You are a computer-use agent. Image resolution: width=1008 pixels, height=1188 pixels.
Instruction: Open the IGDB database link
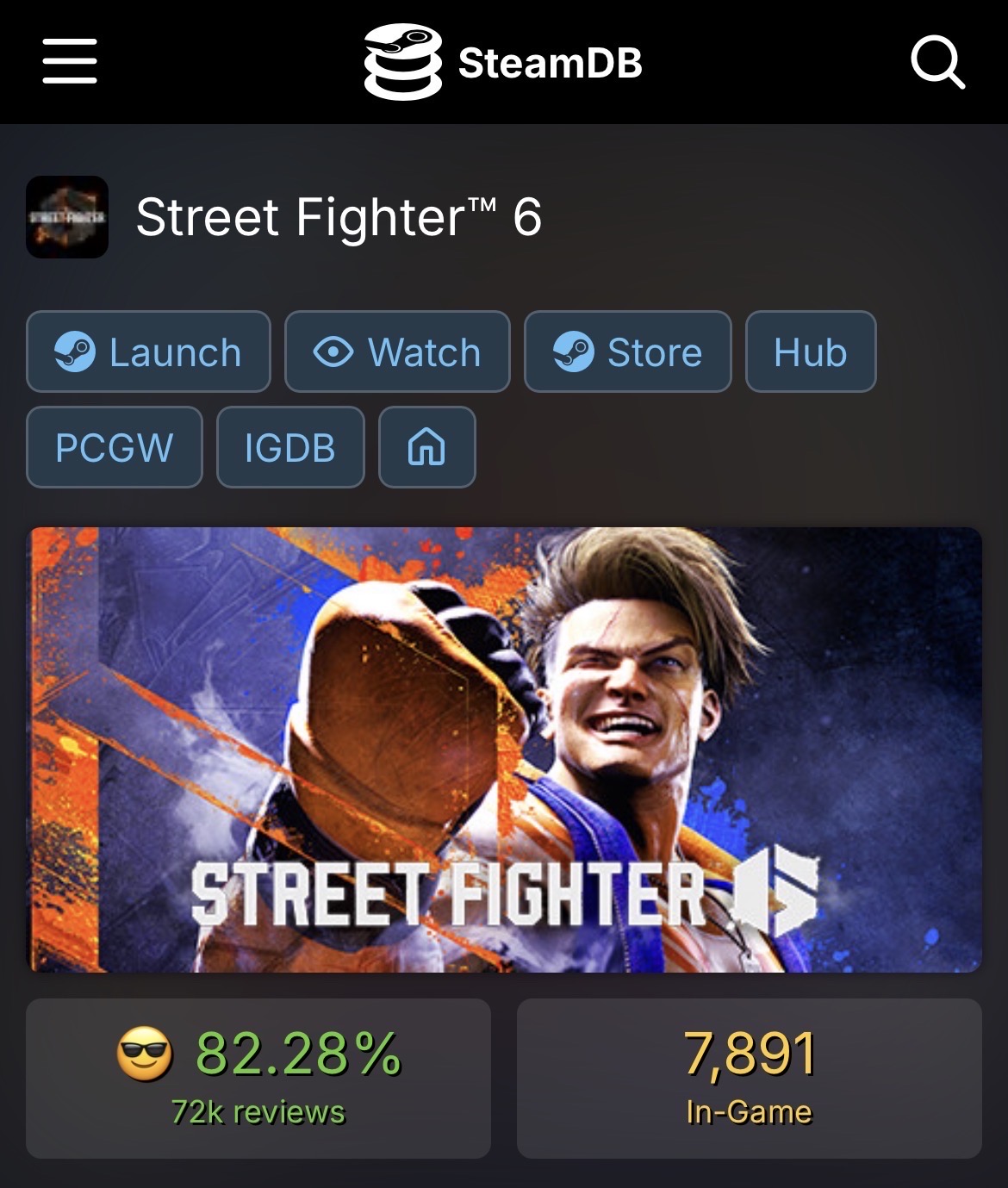[290, 447]
